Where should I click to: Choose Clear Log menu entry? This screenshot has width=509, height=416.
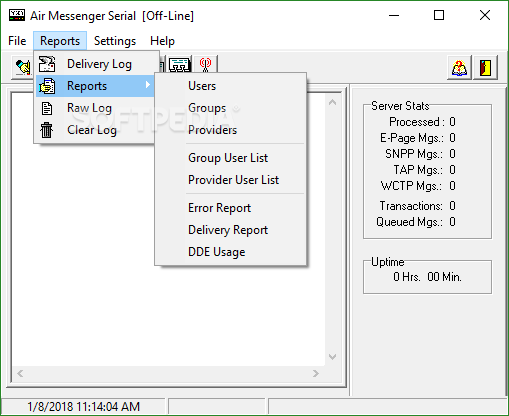pos(95,130)
